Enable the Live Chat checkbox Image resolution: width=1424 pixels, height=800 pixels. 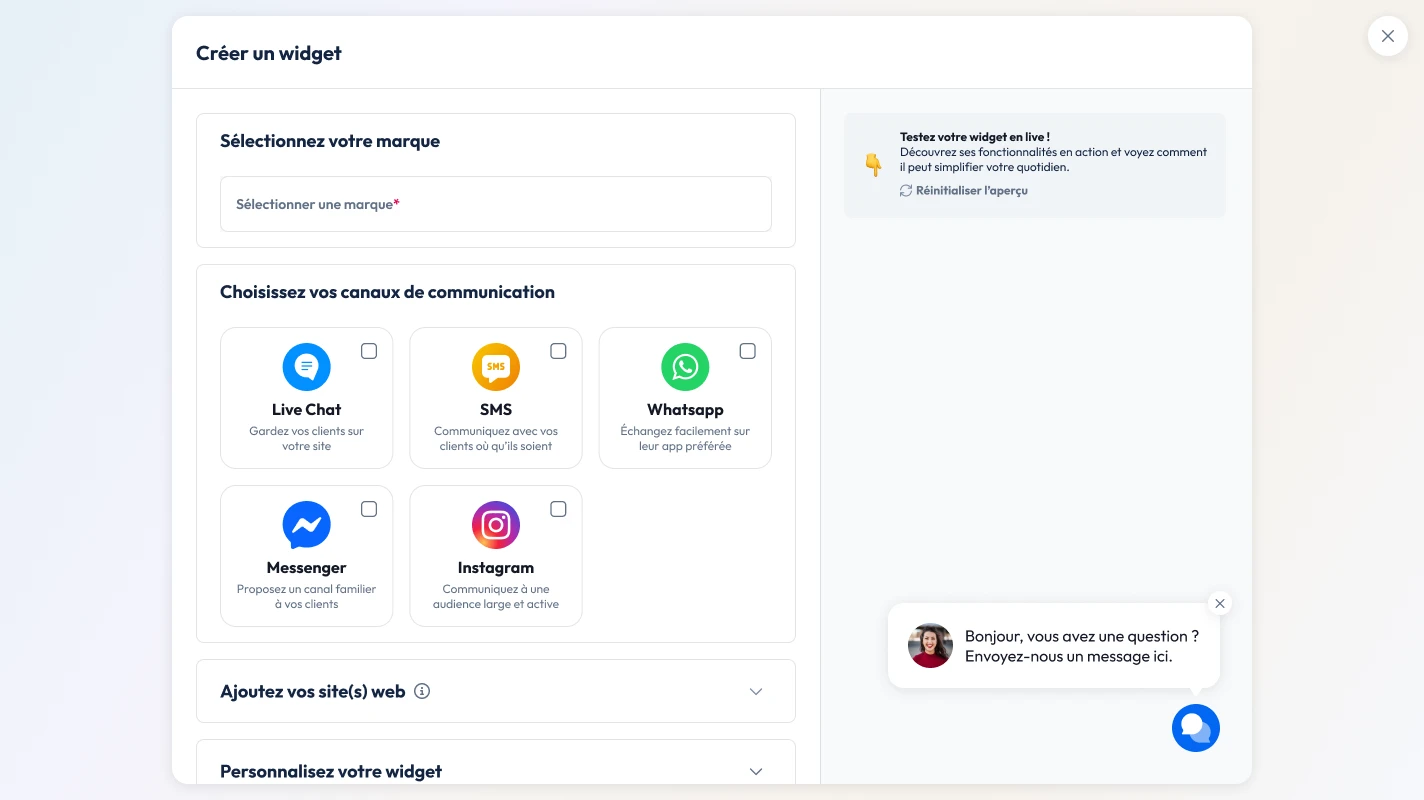[368, 351]
